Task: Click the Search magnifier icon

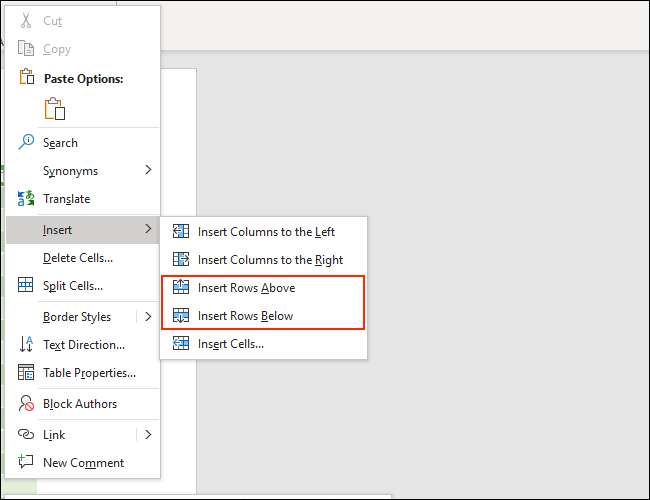Action: click(x=26, y=143)
